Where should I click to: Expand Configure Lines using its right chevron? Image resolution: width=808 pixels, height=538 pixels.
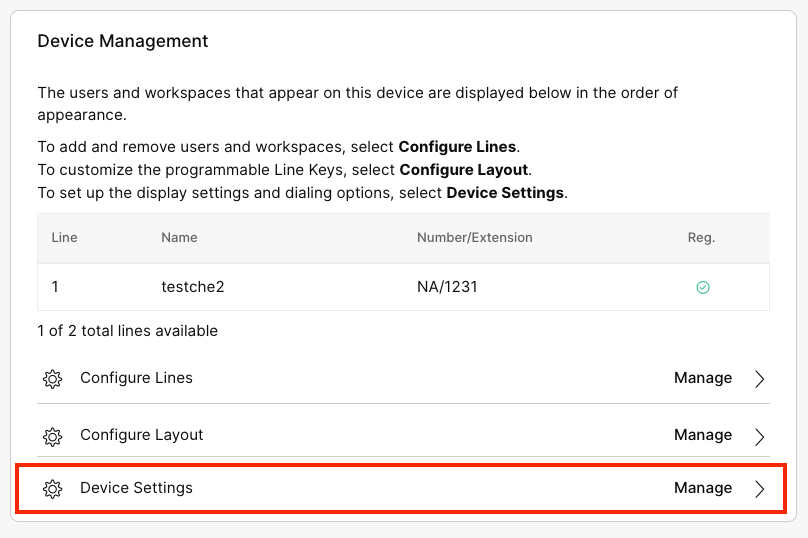(x=759, y=379)
